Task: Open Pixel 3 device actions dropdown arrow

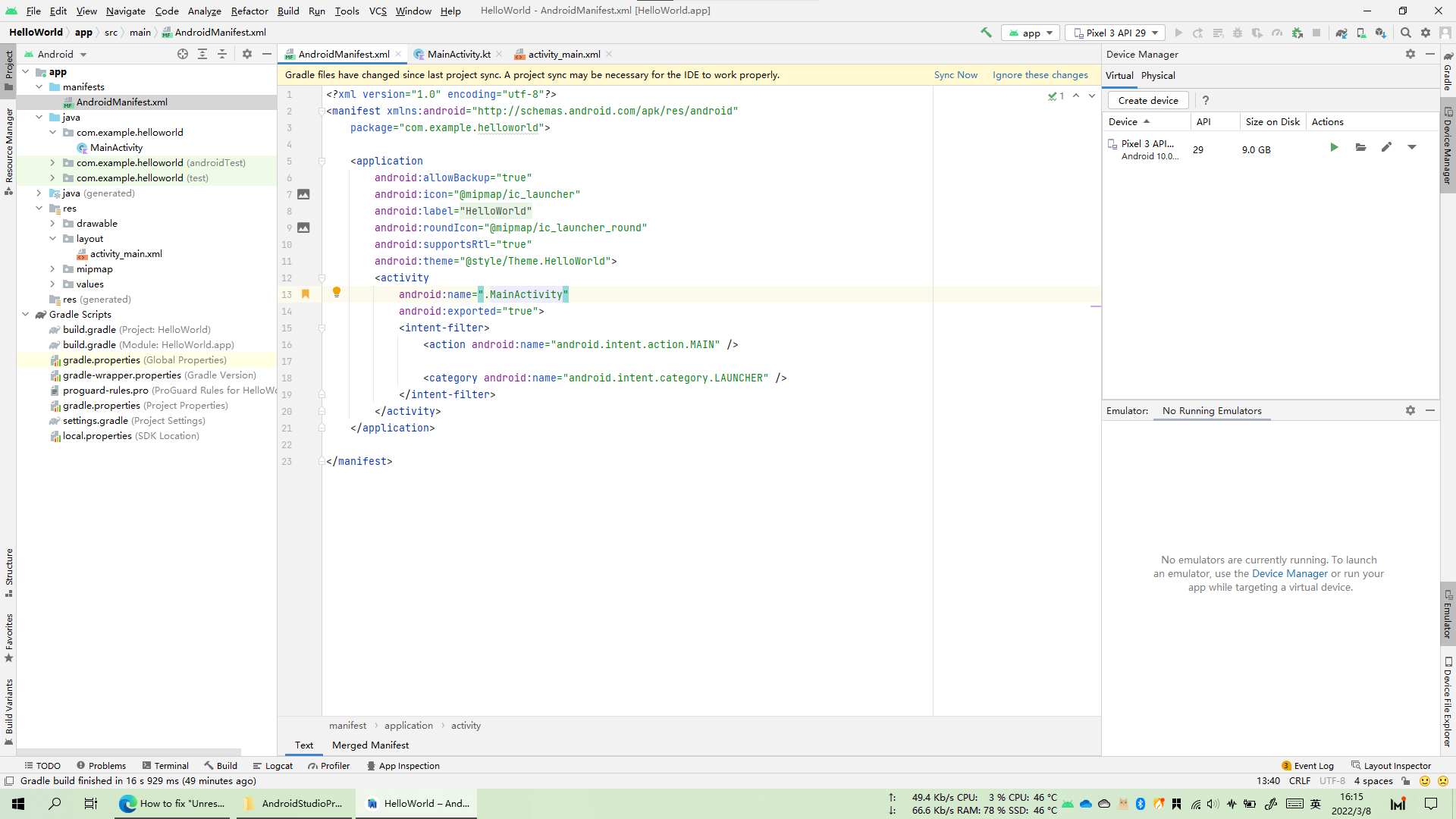Action: [x=1412, y=147]
